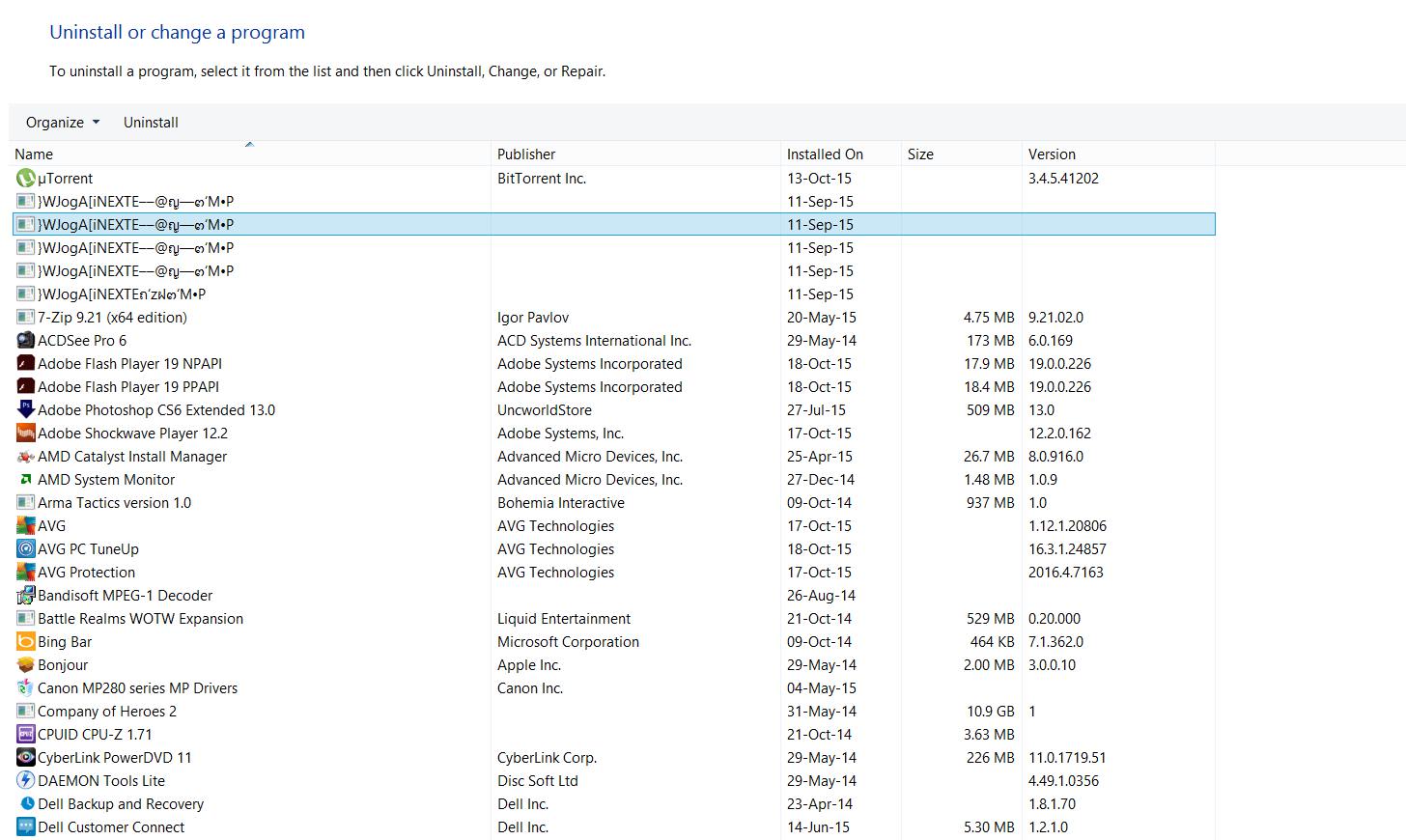Viewport: 1406px width, 840px height.
Task: Choose the AVG PC TuneUp program name
Action: (x=88, y=549)
